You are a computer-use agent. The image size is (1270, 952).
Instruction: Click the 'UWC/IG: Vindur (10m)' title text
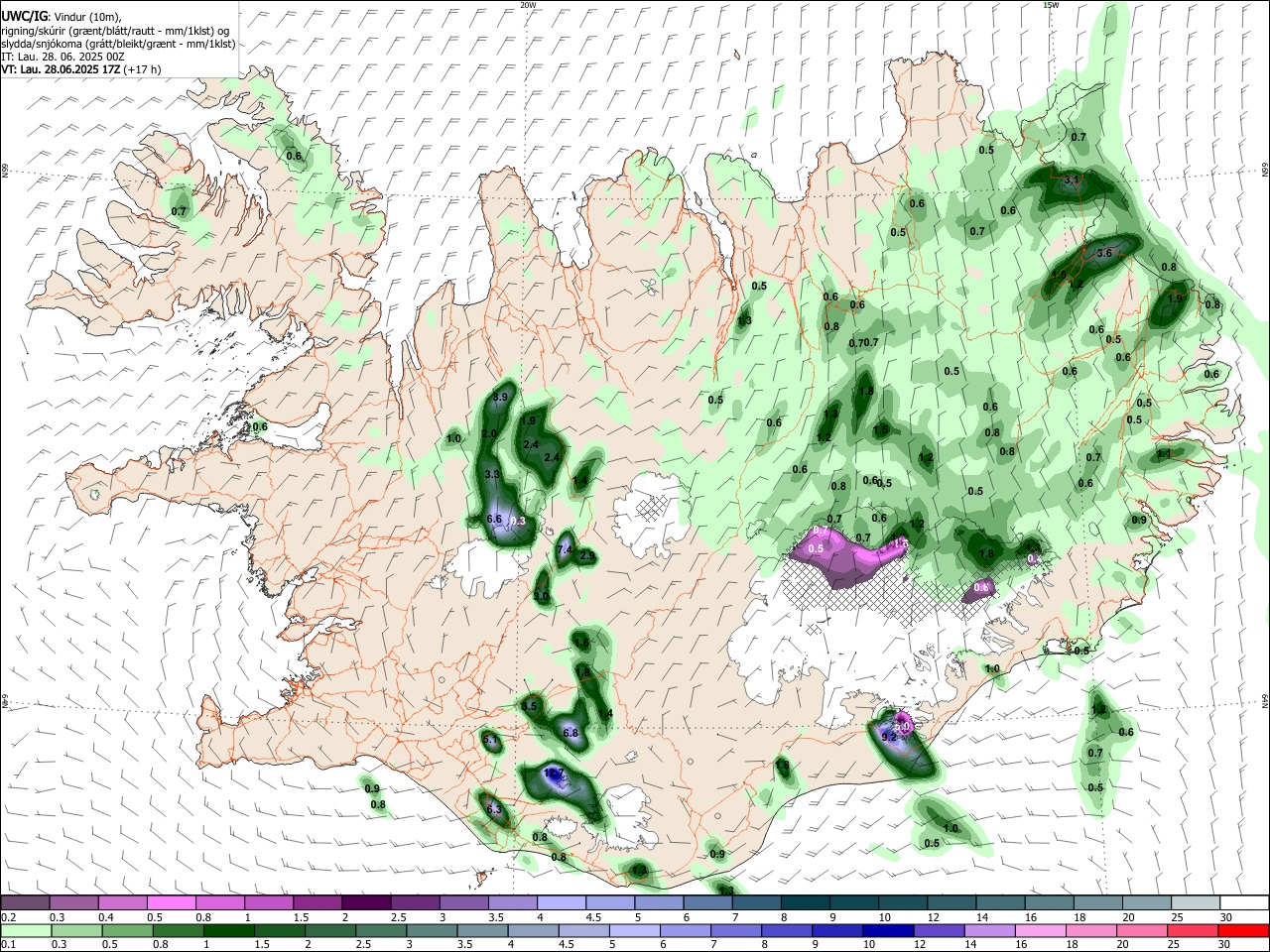coord(62,17)
